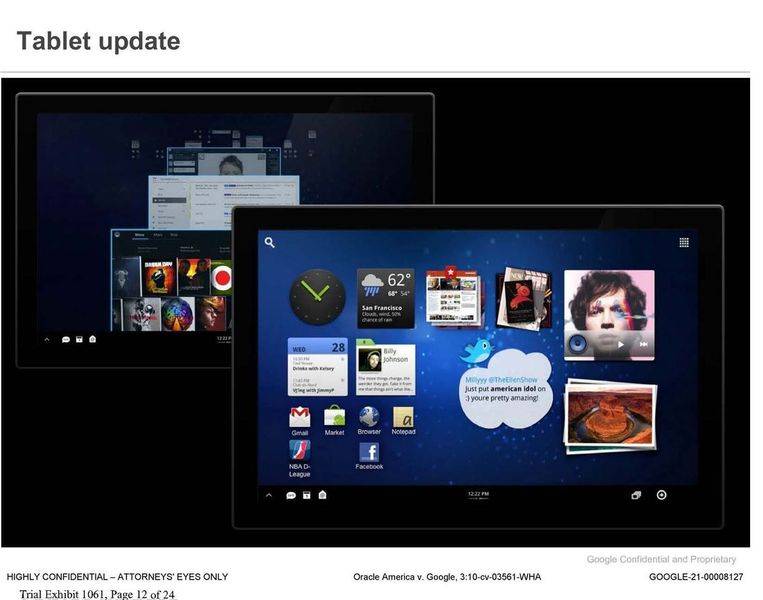Open the analog clock widget
Viewport: 763px width, 600px height.
(x=317, y=297)
